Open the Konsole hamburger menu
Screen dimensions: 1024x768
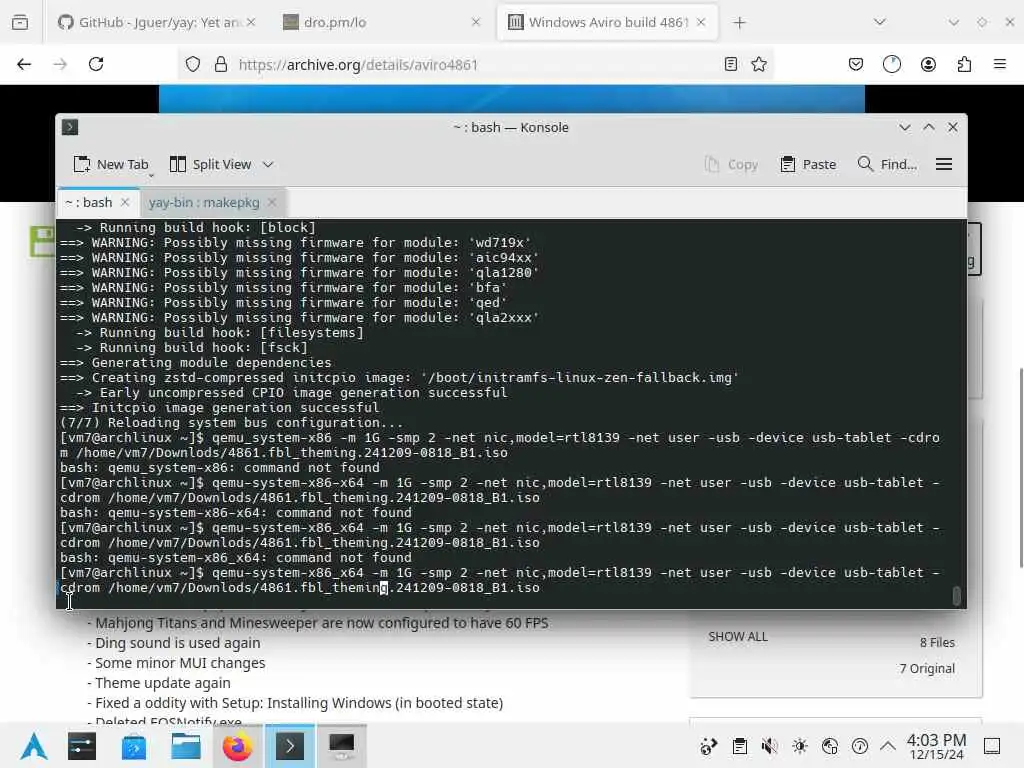[944, 165]
